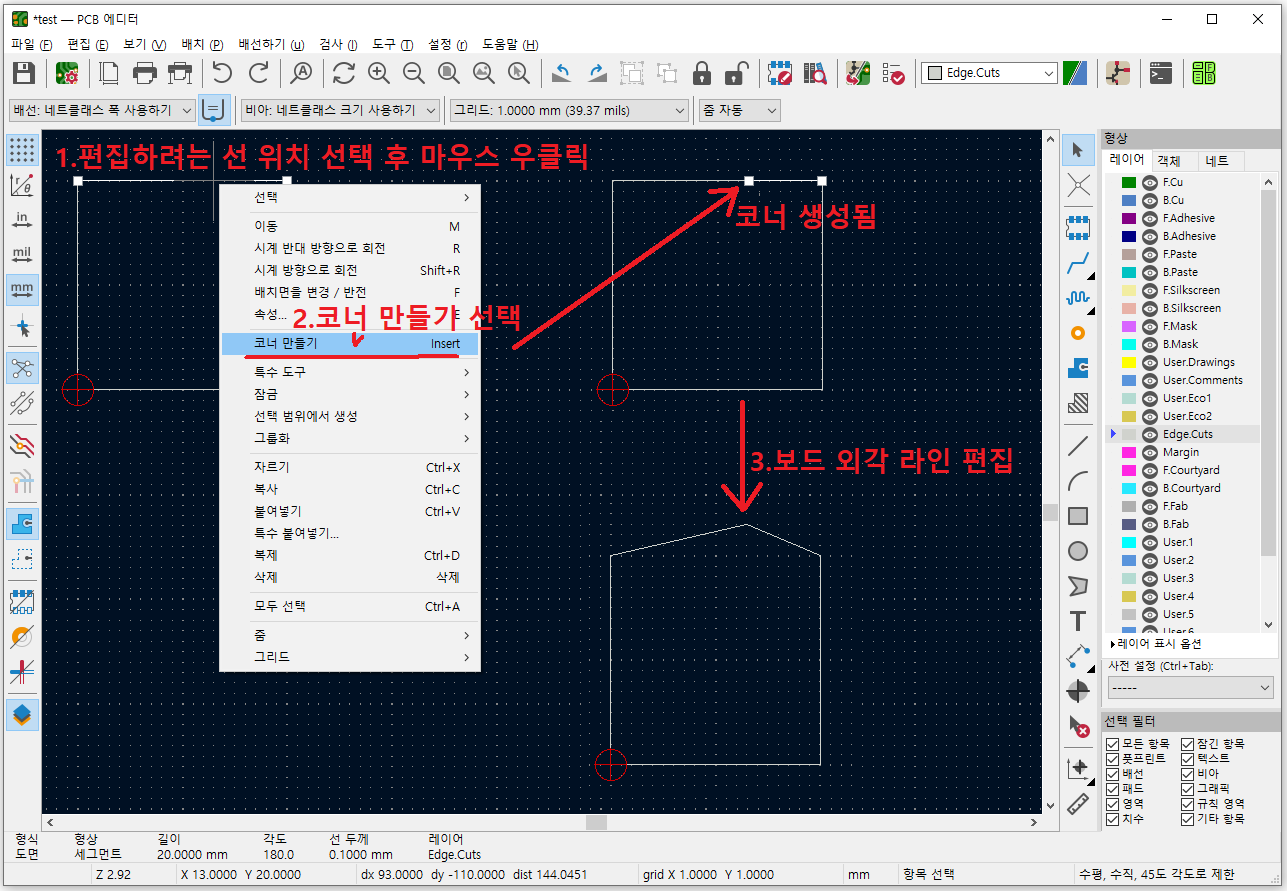1287x891 pixels.
Task: Switch to the 네트 tab
Action: click(x=1217, y=160)
